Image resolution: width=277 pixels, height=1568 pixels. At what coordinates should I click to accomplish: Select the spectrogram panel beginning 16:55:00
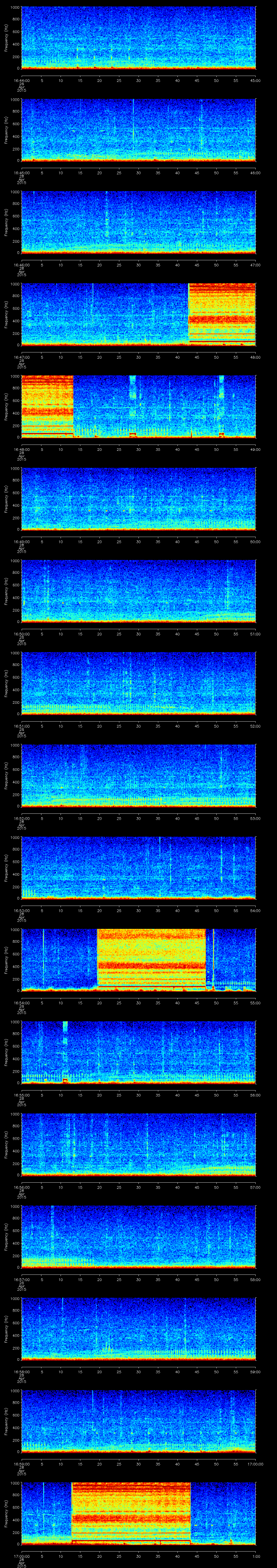click(x=139, y=1052)
